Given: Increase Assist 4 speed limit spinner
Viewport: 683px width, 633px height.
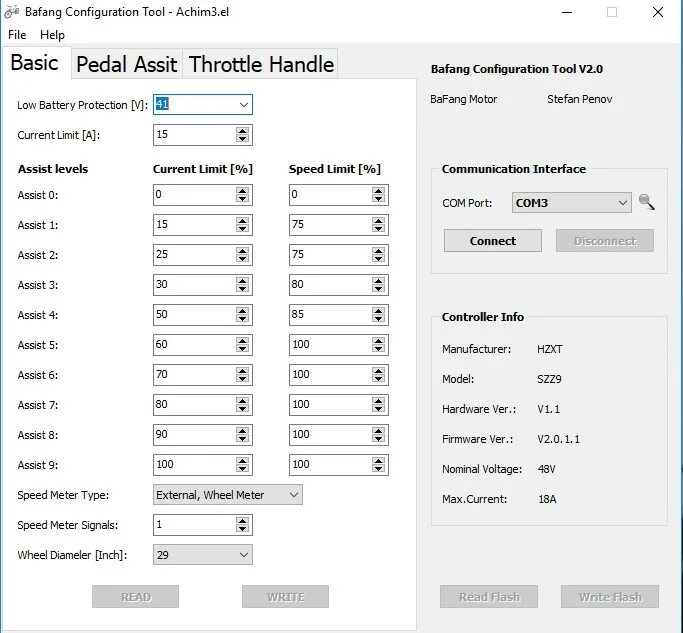Looking at the screenshot, I should (379, 311).
